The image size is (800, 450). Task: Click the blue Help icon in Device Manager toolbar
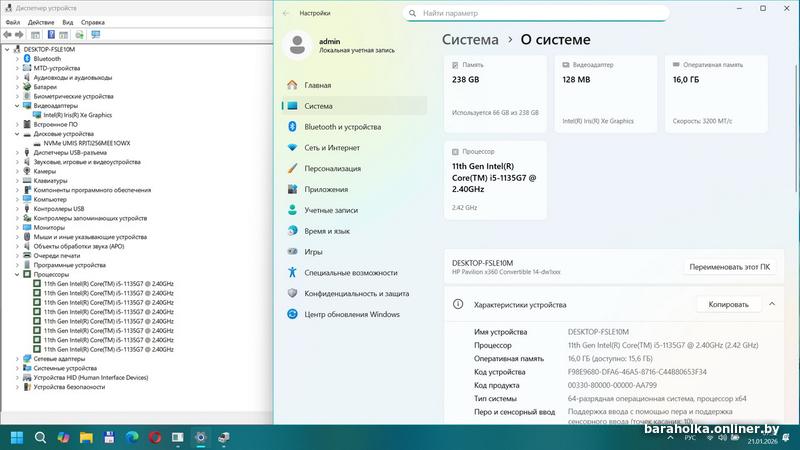tap(51, 35)
